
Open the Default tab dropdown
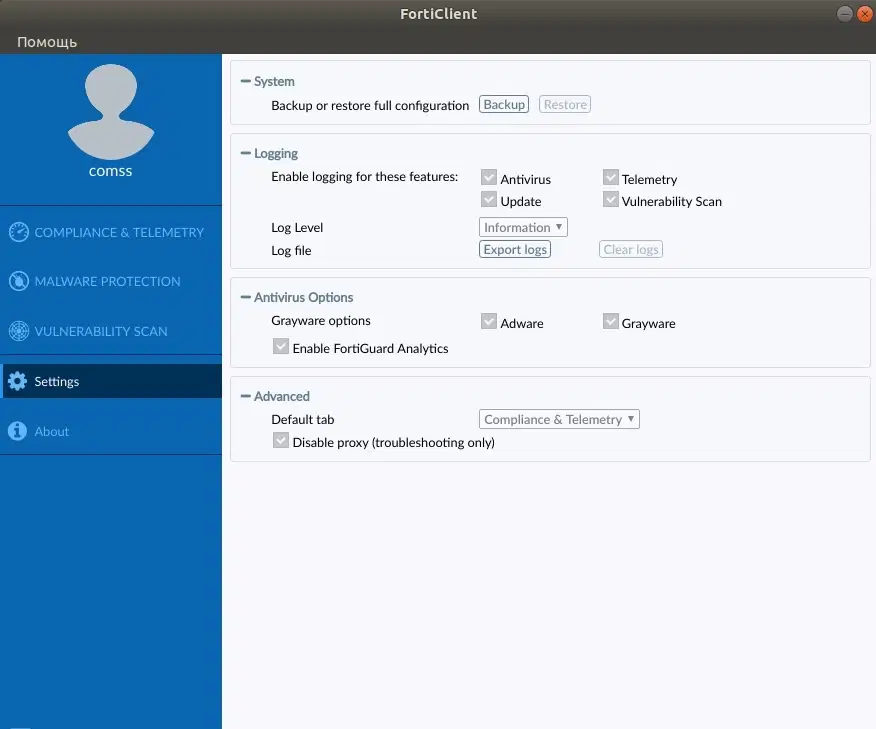pyautogui.click(x=559, y=419)
